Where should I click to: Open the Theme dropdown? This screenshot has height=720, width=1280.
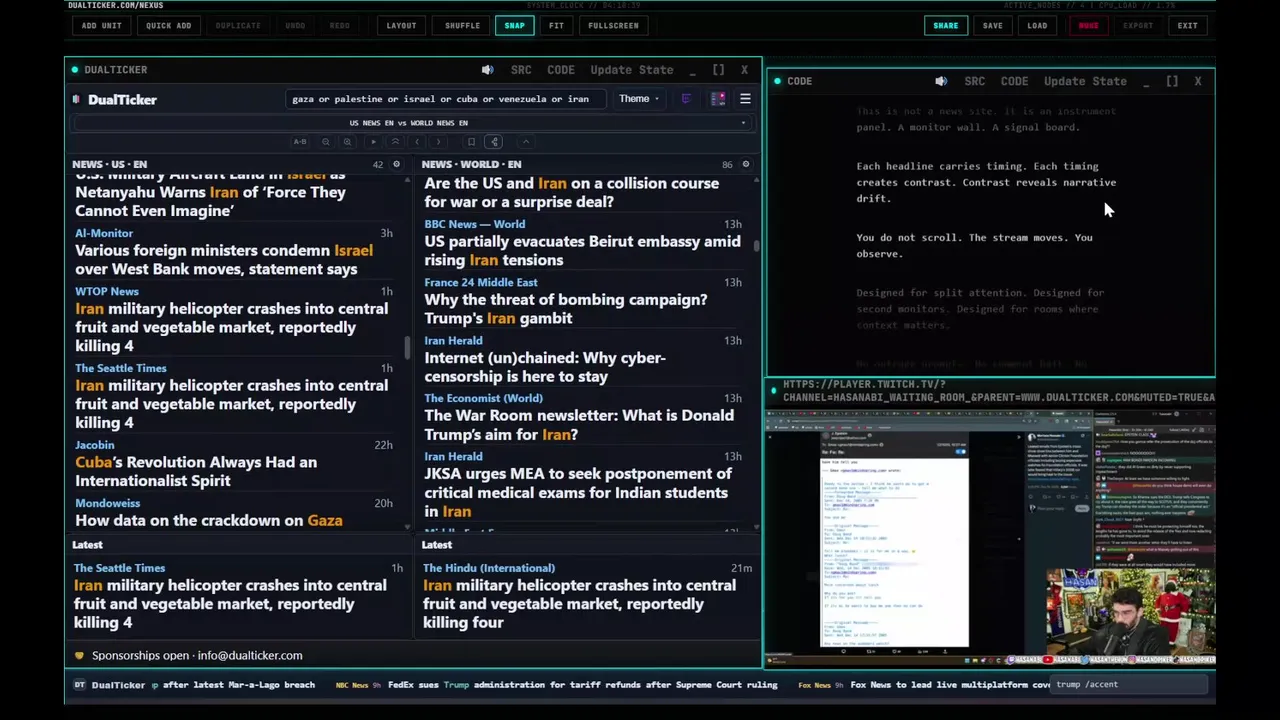coord(638,99)
